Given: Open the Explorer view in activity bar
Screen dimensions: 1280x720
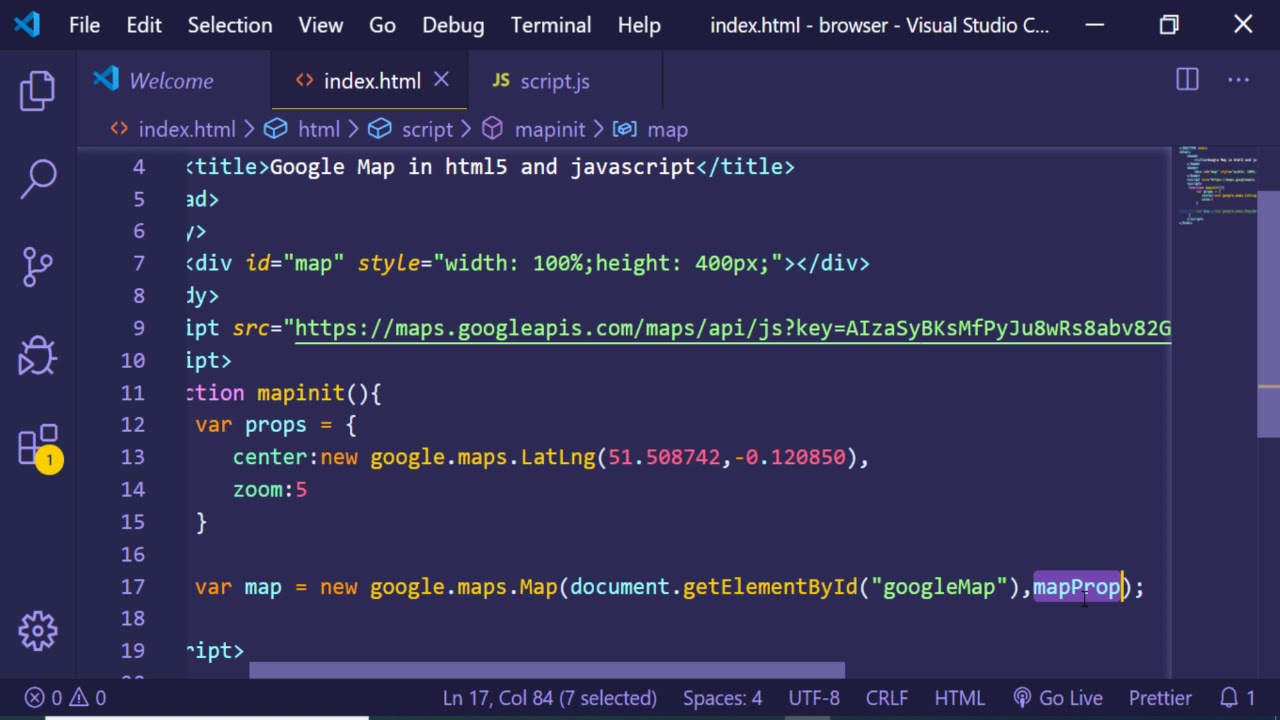Looking at the screenshot, I should tap(38, 91).
